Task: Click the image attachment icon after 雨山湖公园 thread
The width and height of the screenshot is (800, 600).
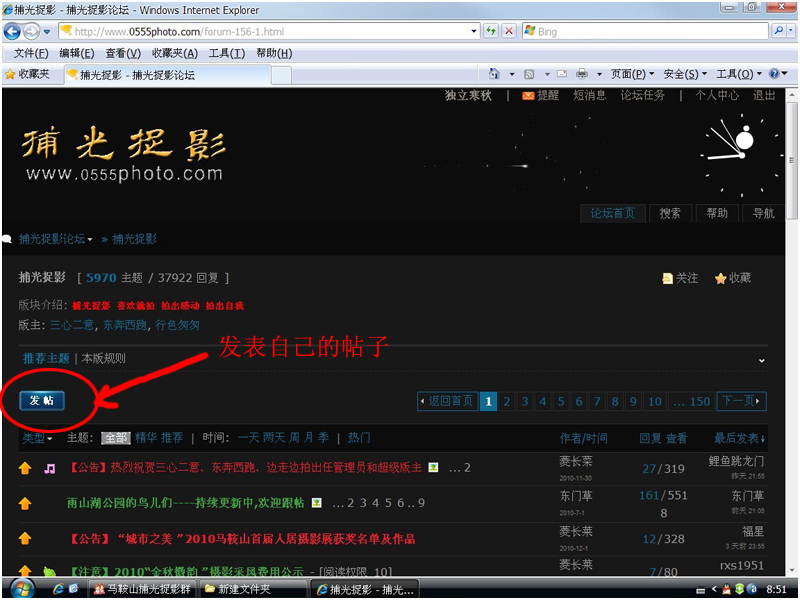Action: point(317,503)
